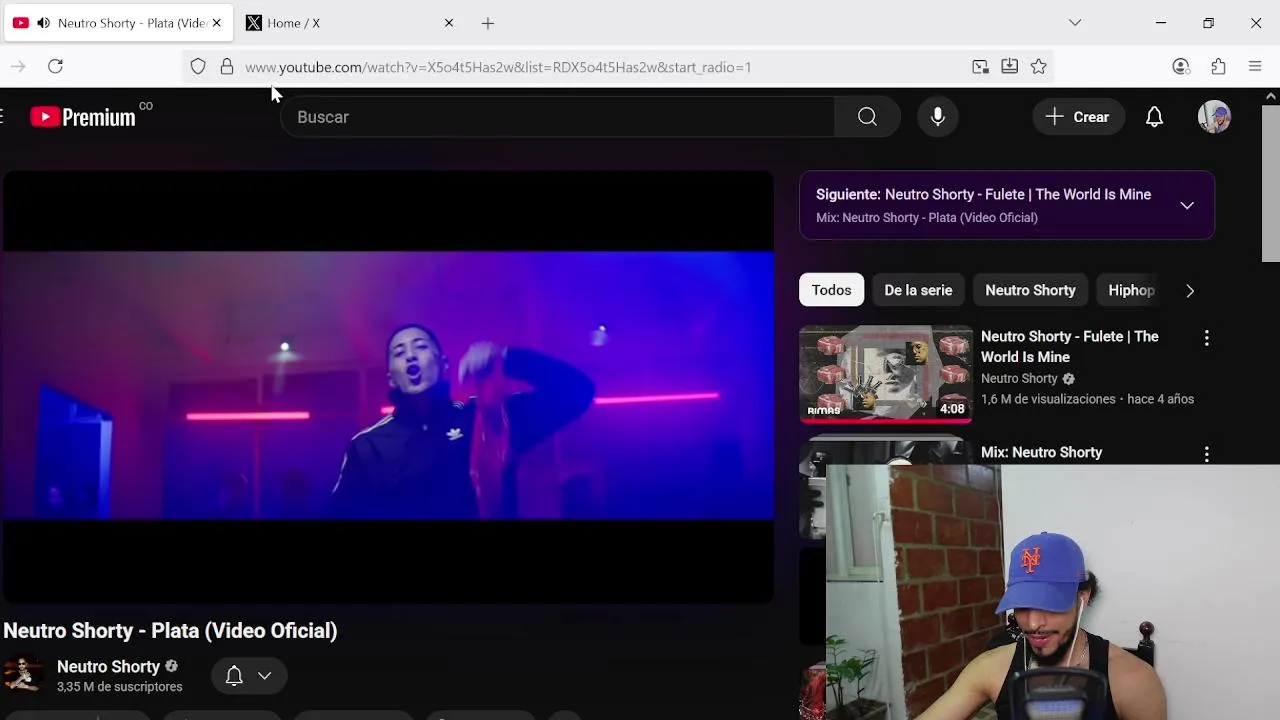Open options menu for Mix: Neutro Shorty
1280x720 pixels.
[x=1207, y=454]
